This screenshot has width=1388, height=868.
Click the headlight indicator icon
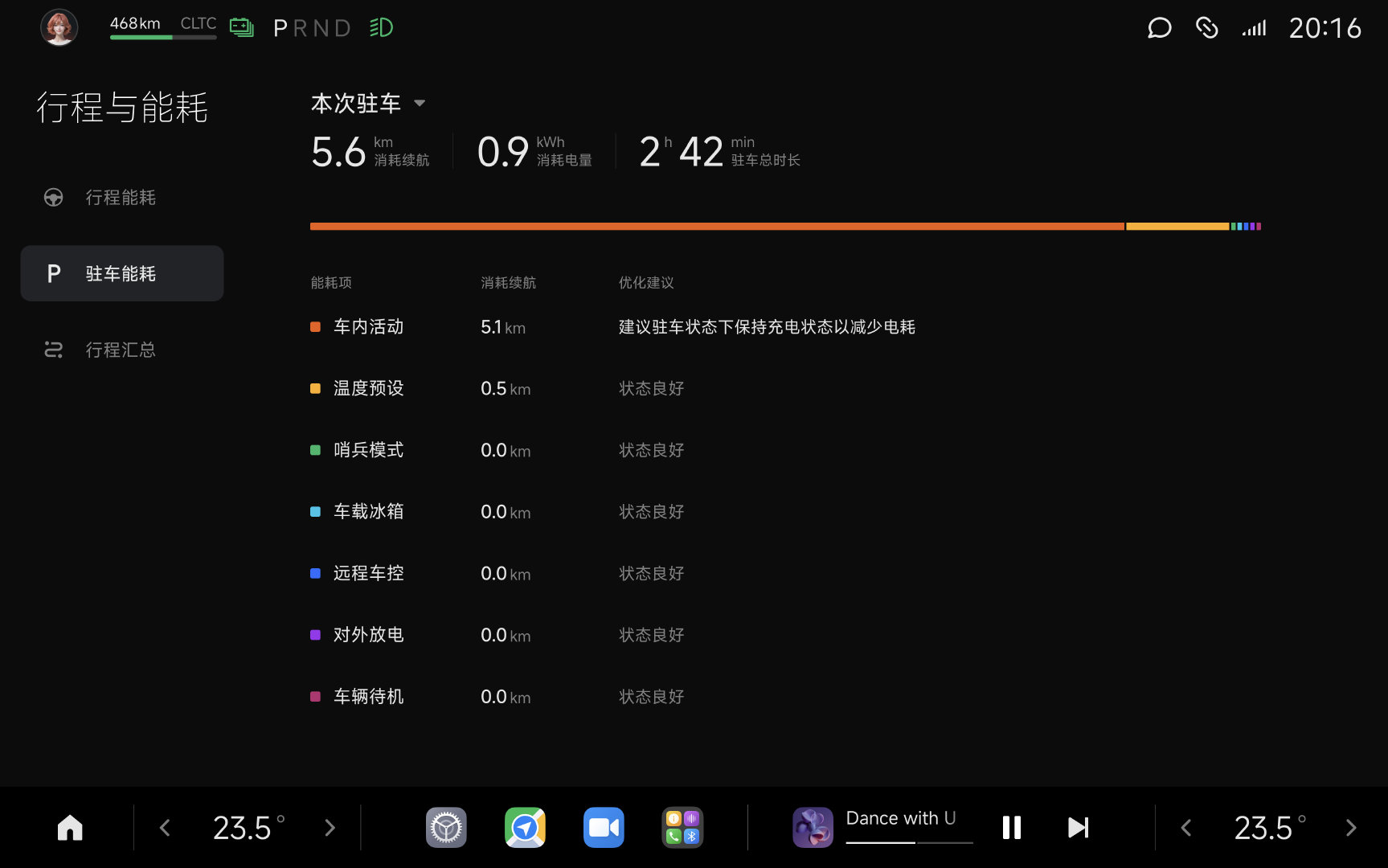381,27
